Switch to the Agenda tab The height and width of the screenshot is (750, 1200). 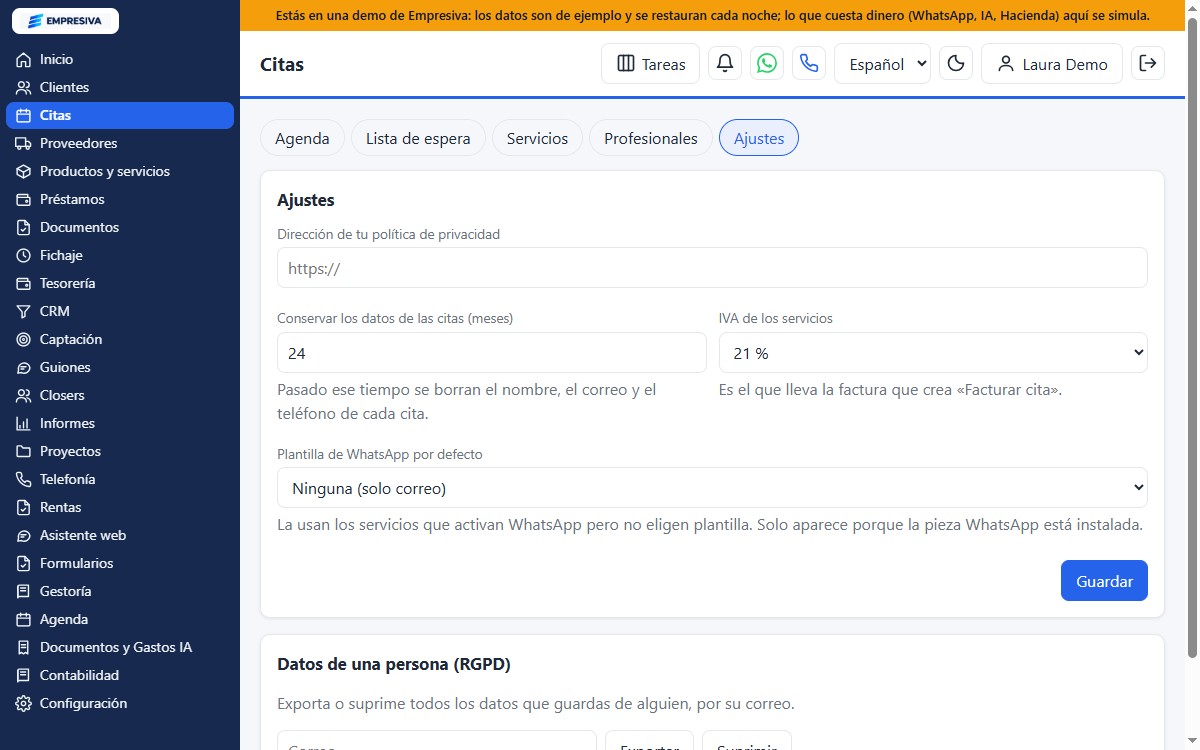pos(302,138)
